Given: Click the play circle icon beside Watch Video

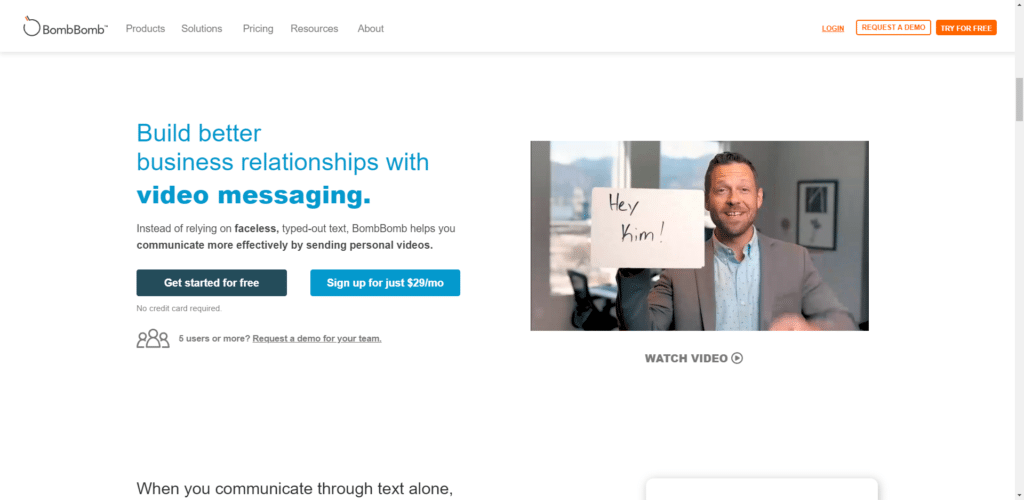Looking at the screenshot, I should (737, 358).
